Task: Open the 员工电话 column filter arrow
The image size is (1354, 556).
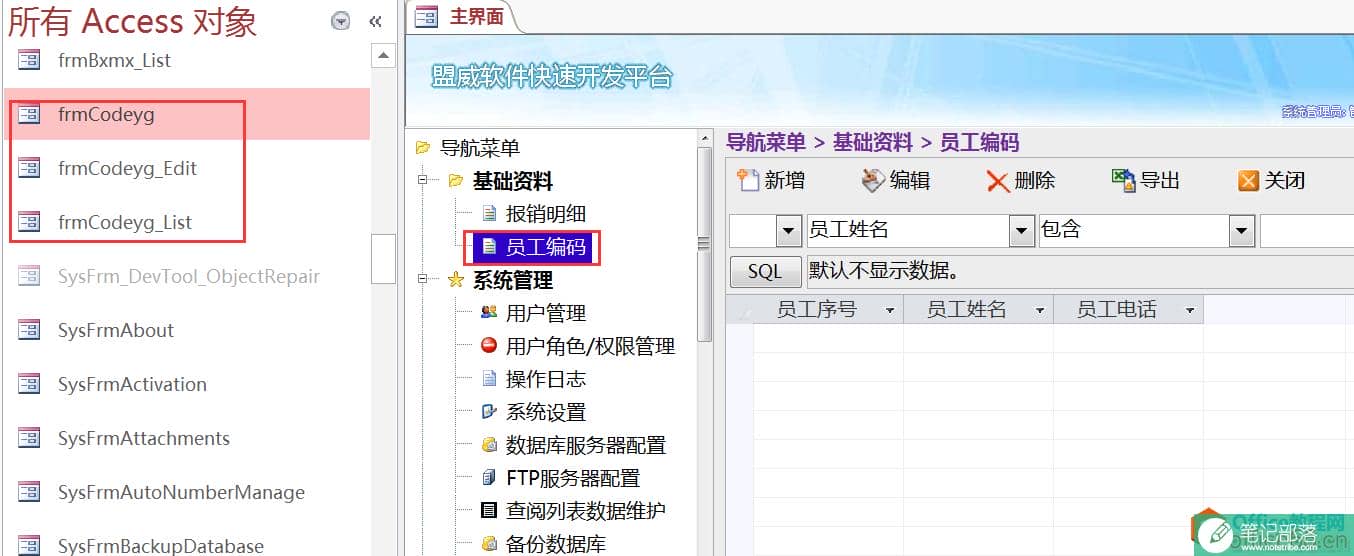Action: point(1190,311)
